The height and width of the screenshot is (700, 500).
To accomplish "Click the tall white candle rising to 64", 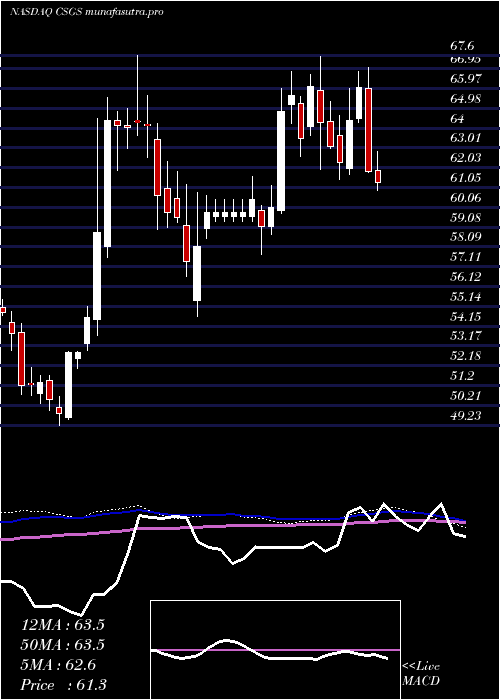I will 108,183.
